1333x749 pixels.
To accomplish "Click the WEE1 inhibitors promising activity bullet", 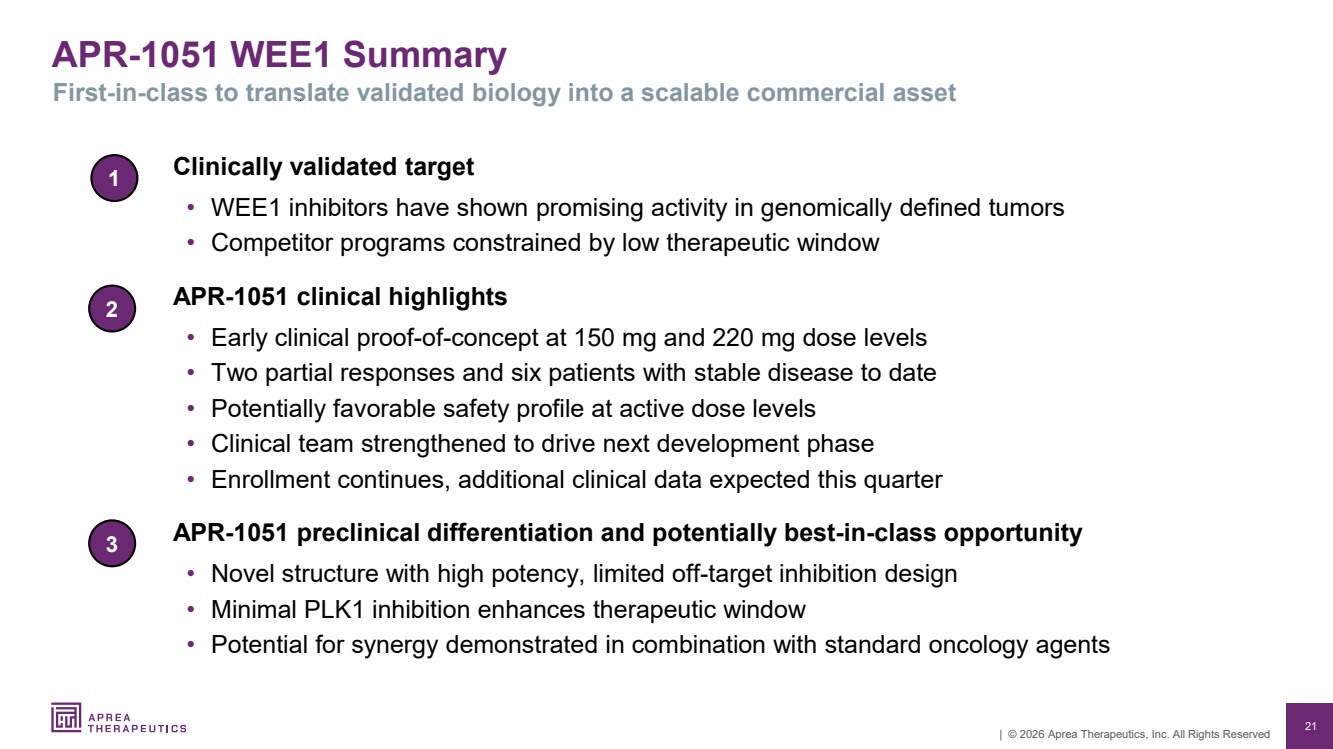I will click(637, 208).
